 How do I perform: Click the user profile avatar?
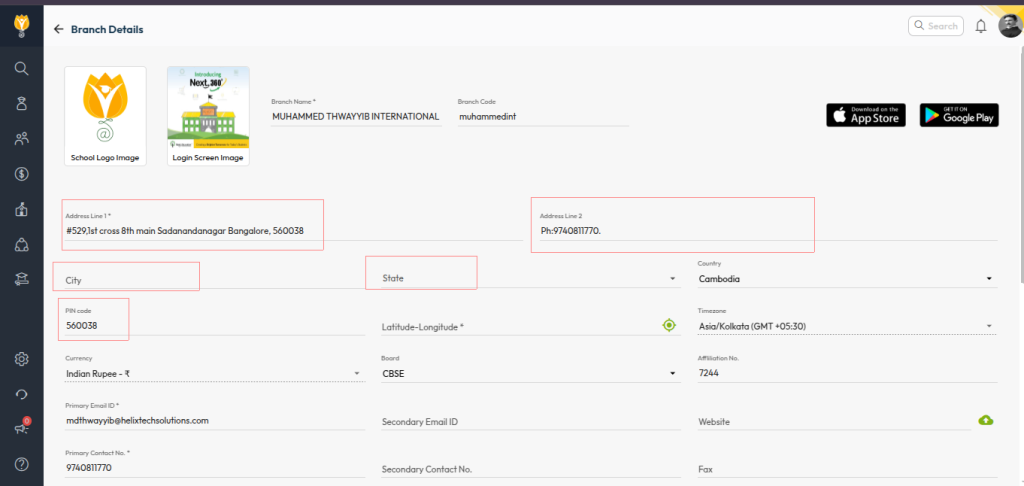(1008, 26)
